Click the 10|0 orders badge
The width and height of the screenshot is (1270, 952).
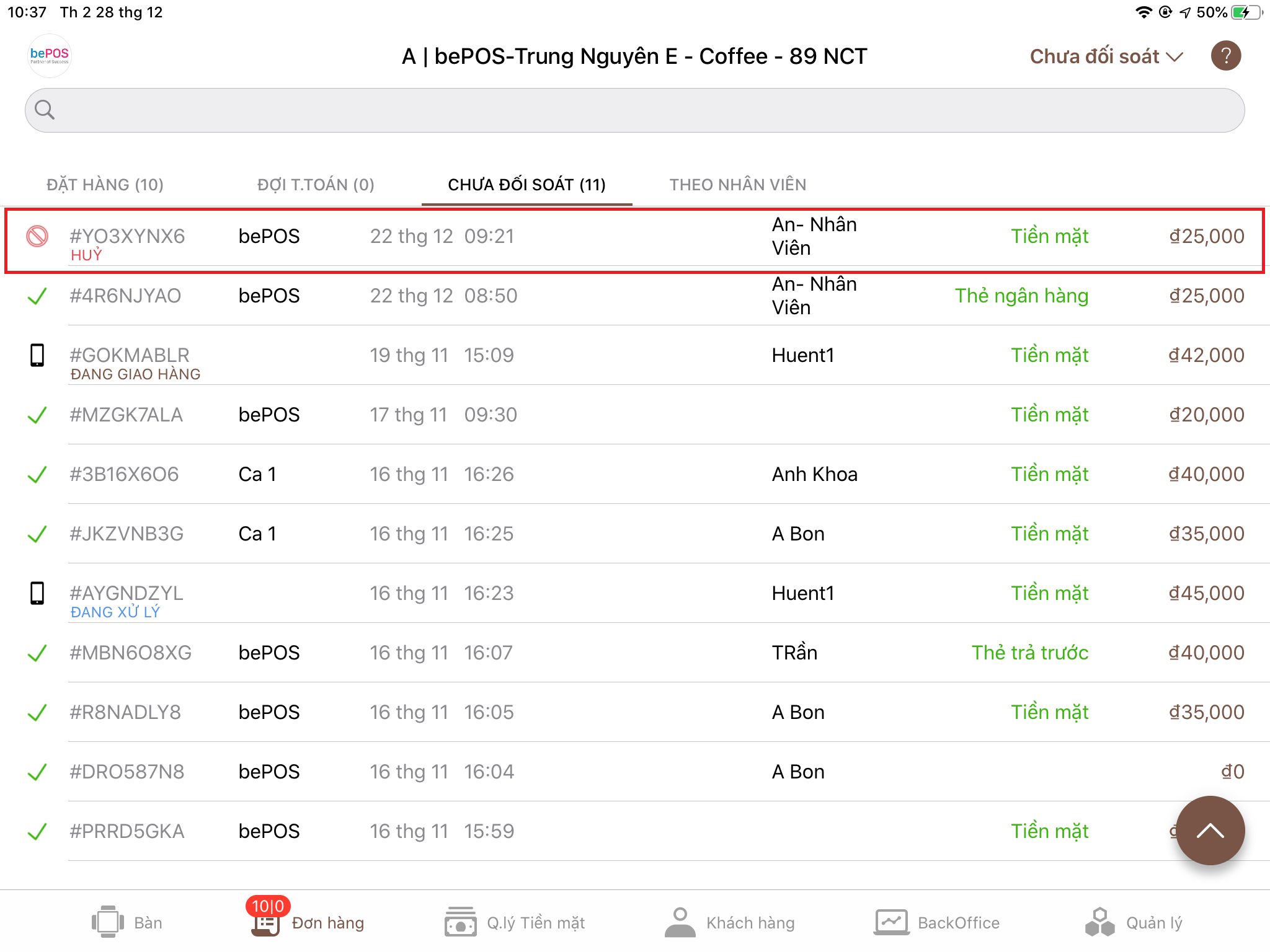click(x=268, y=906)
